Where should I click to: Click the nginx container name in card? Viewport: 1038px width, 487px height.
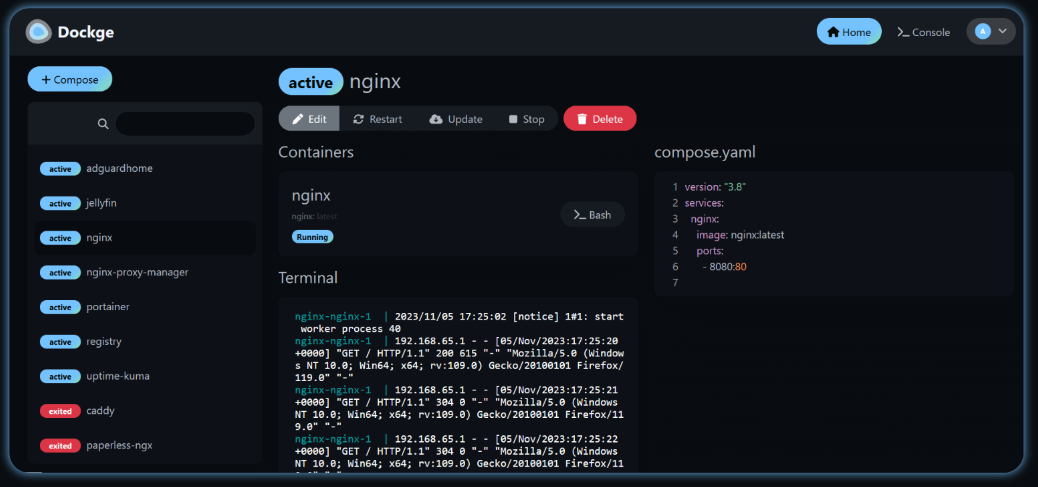point(311,196)
